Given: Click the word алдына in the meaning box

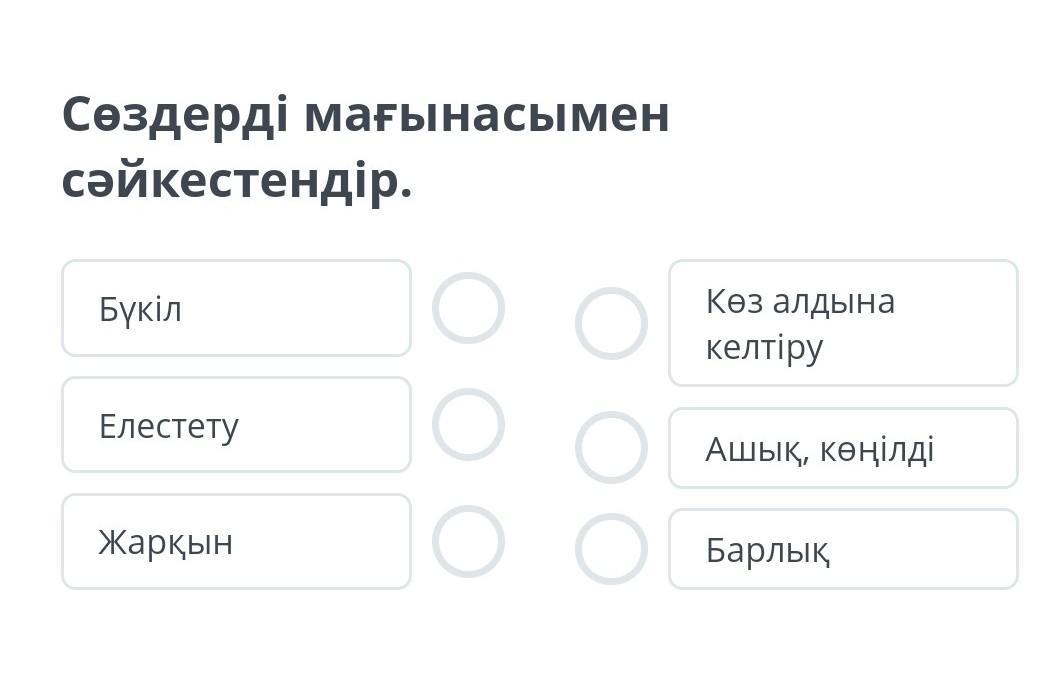Looking at the screenshot, I should [x=842, y=301].
